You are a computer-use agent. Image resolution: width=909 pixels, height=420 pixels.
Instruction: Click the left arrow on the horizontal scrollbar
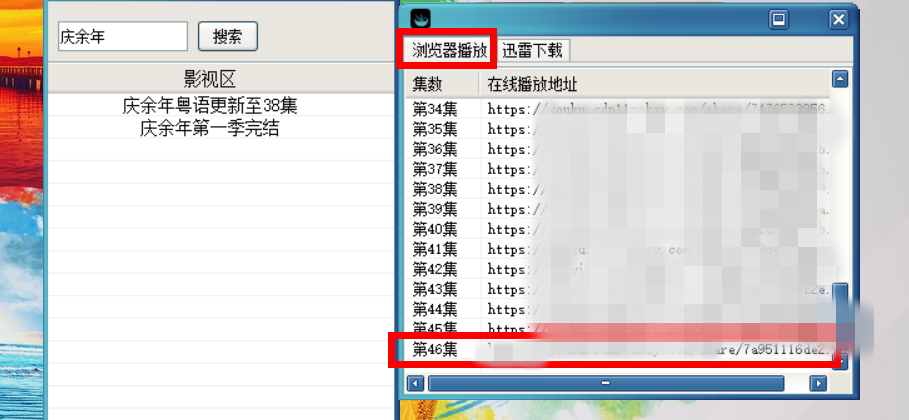416,383
